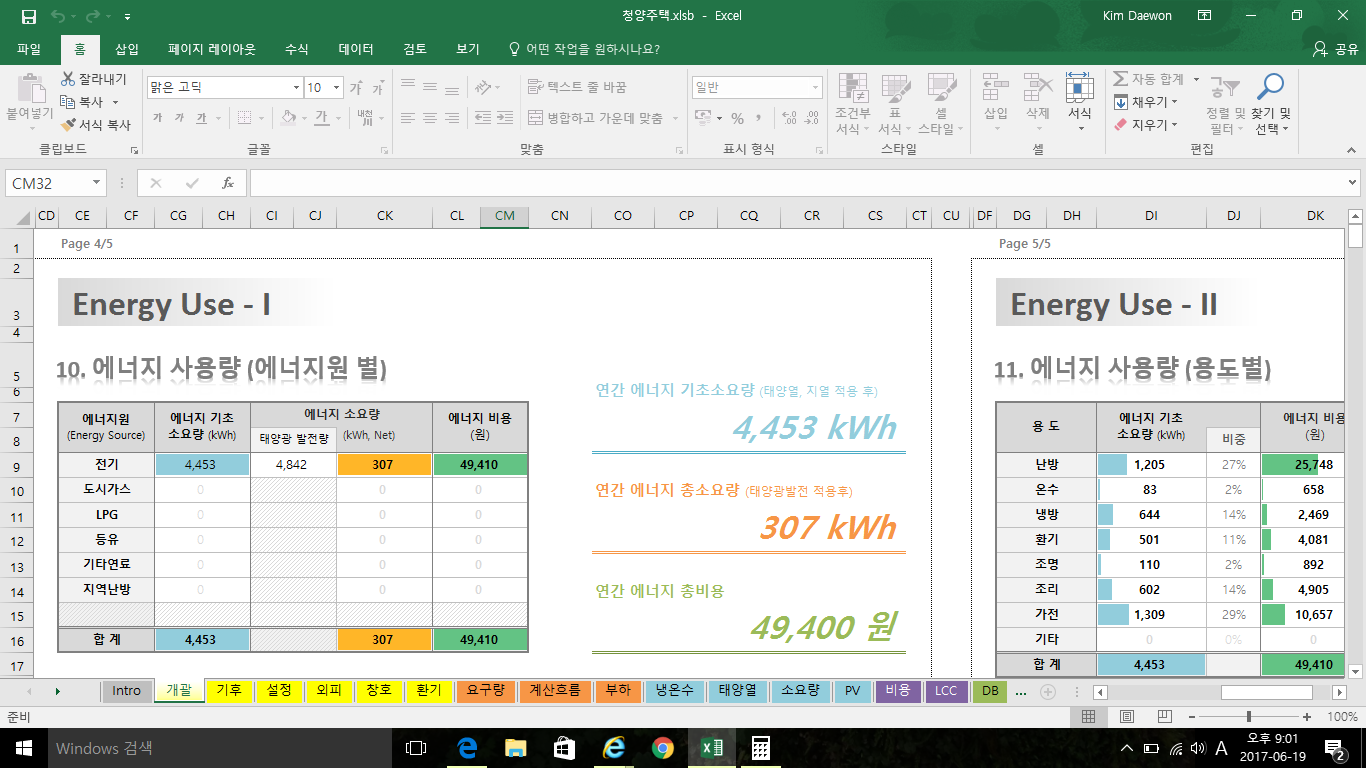The height and width of the screenshot is (768, 1366).
Task: Open Chrome from the Windows taskbar
Action: (x=662, y=748)
